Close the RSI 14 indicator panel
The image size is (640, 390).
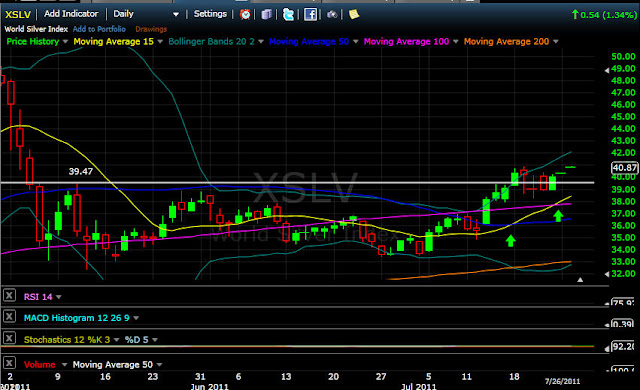pyautogui.click(x=9, y=295)
